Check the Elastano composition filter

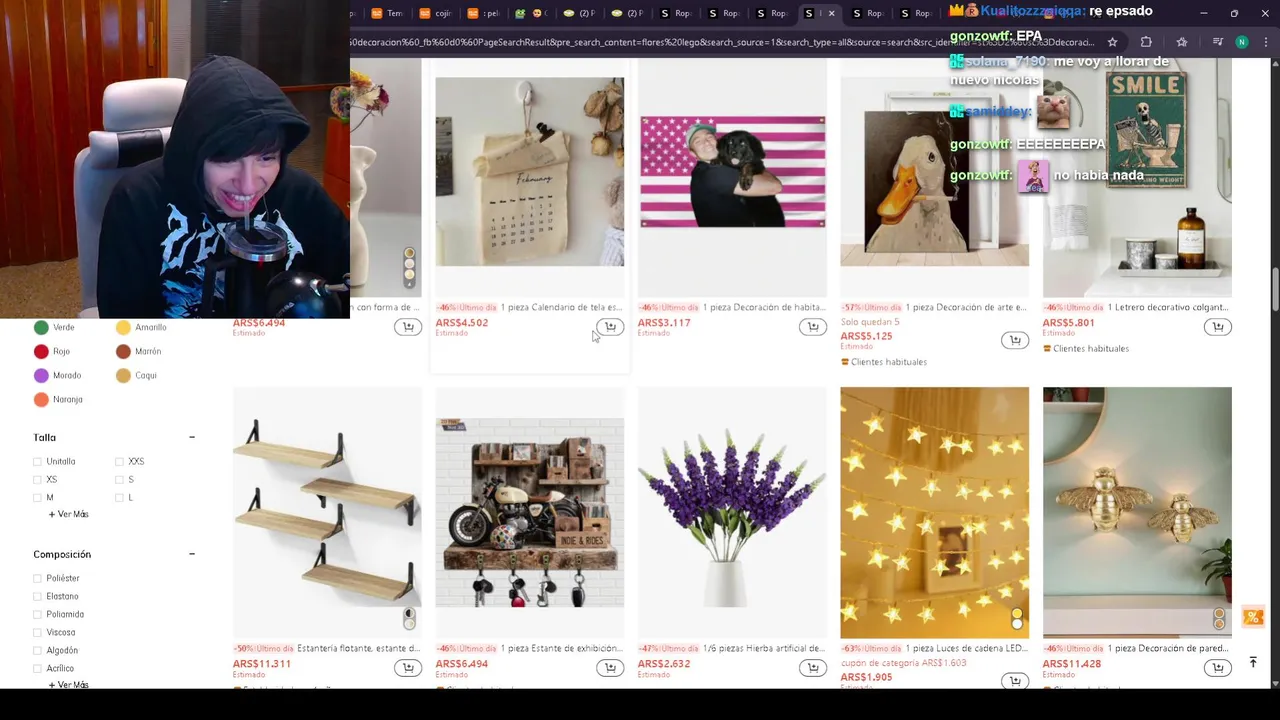pyautogui.click(x=38, y=597)
